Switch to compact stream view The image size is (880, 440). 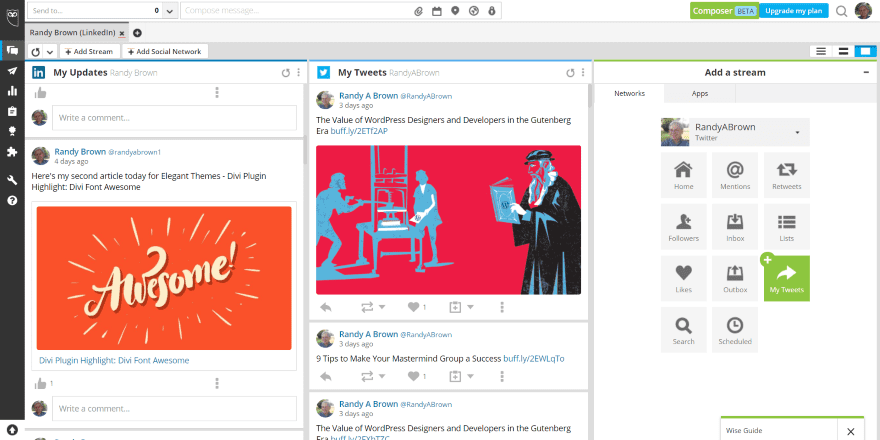coord(821,51)
